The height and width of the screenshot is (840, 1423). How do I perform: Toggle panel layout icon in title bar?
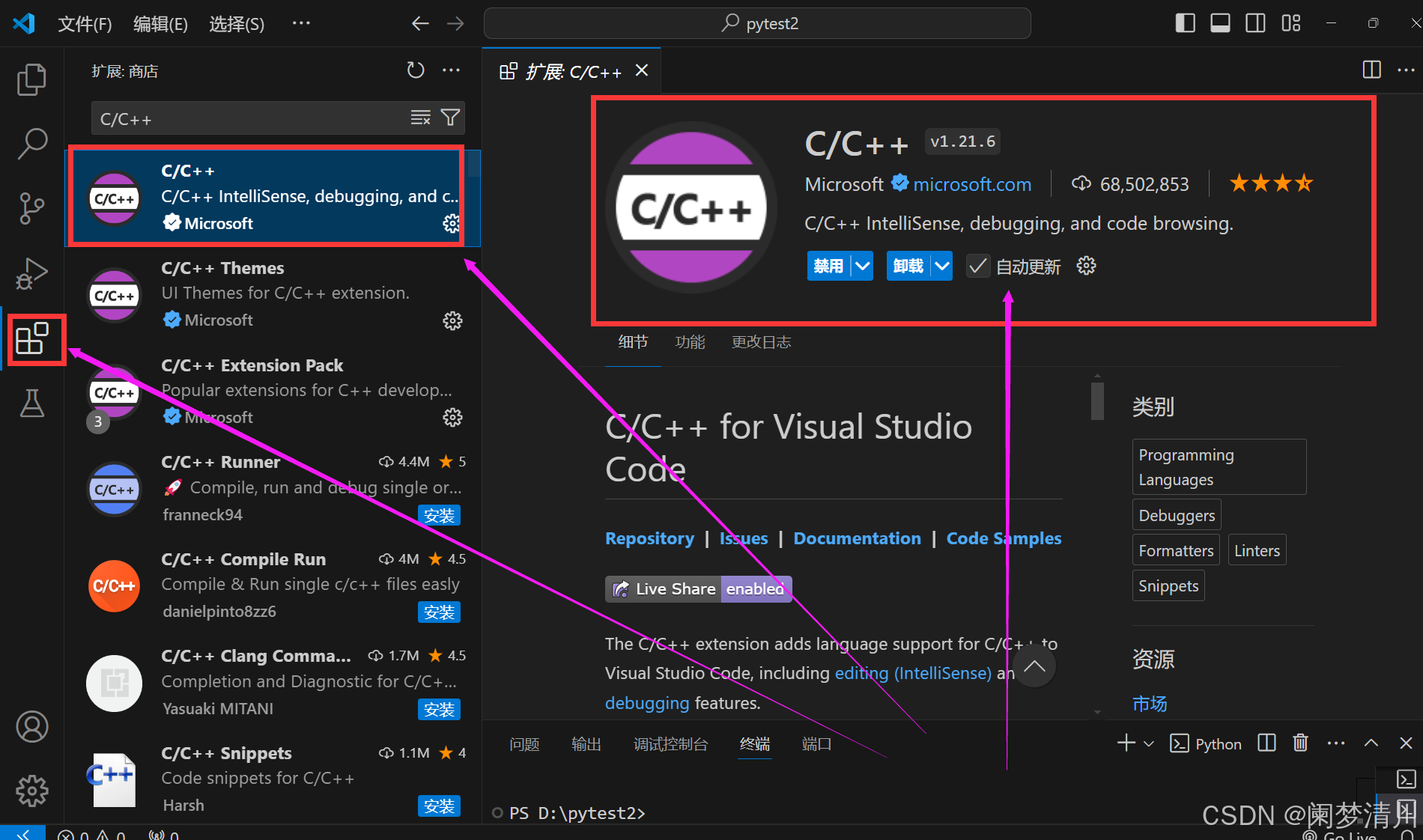click(x=1221, y=23)
